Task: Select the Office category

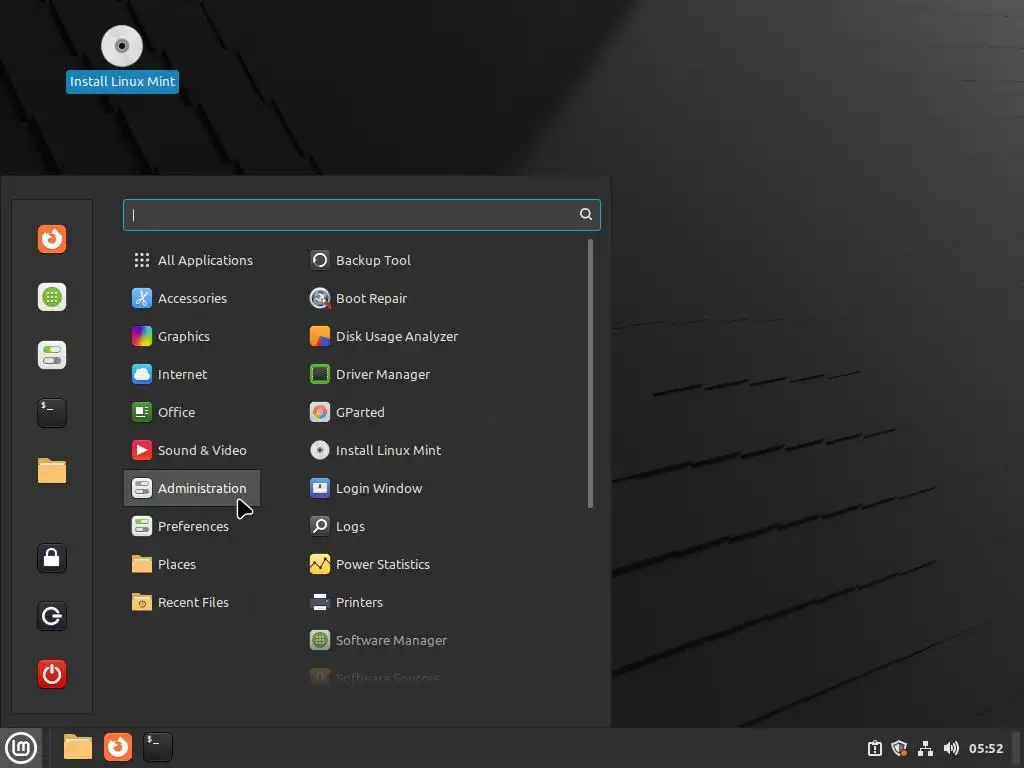Action: (192, 412)
